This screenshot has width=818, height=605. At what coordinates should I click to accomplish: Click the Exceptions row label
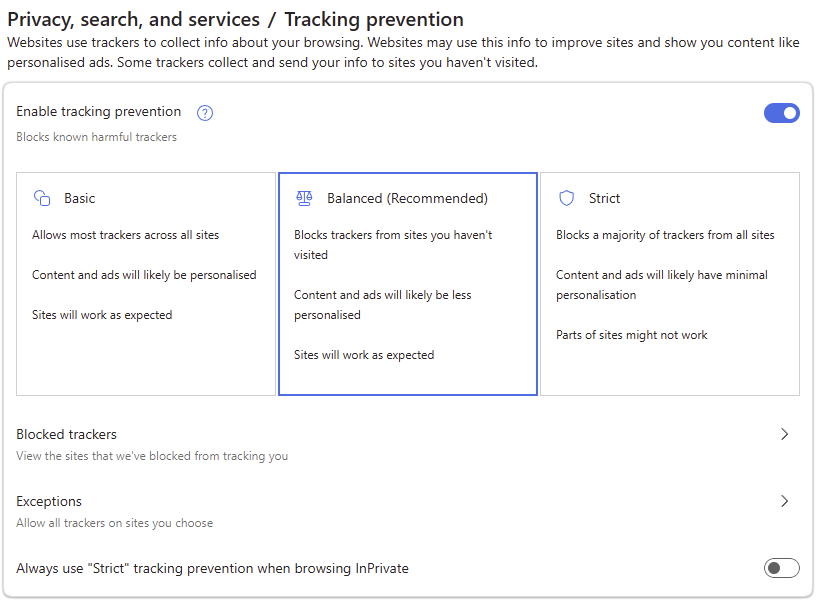(x=49, y=501)
